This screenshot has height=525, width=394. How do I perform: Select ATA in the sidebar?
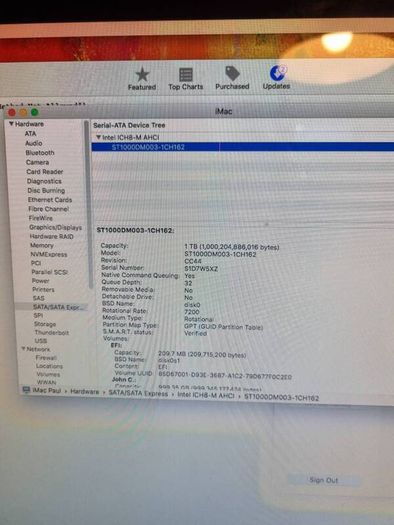point(30,133)
